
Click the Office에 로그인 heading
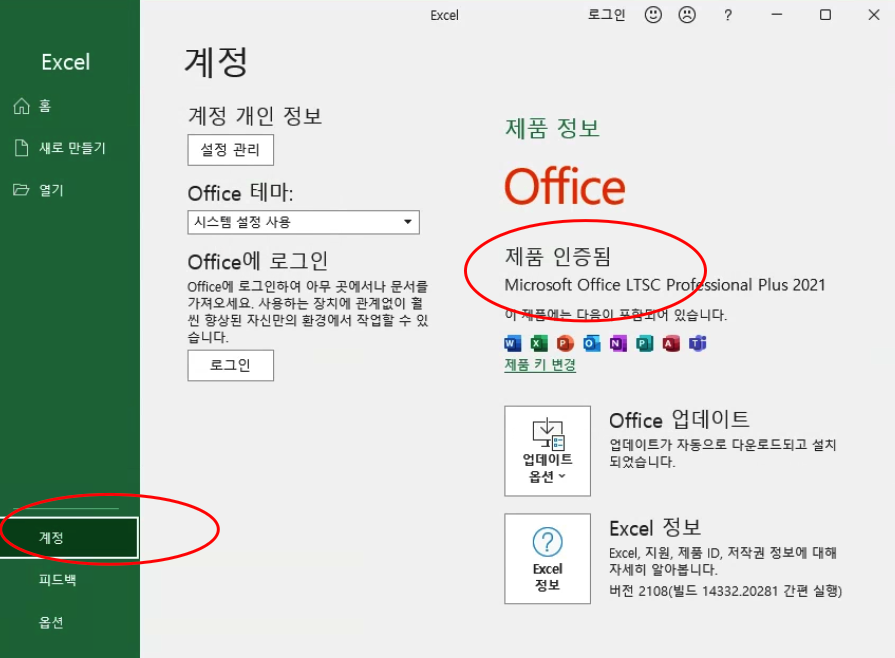click(258, 261)
